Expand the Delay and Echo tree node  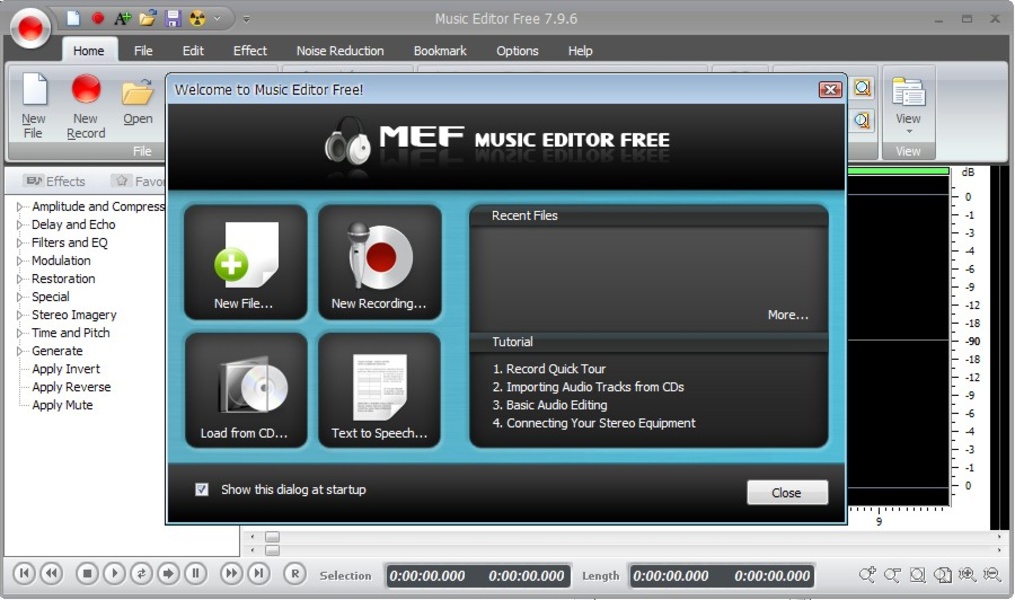tap(19, 225)
